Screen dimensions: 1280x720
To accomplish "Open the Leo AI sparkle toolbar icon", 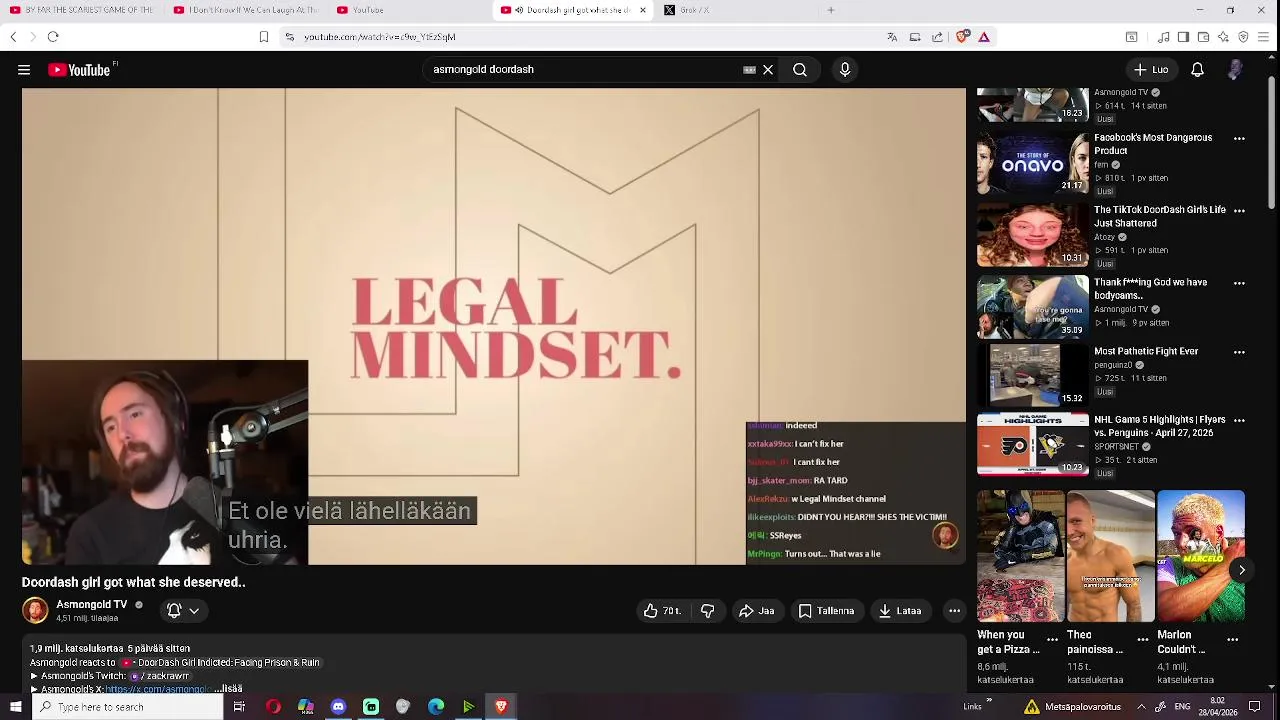I will point(1223,37).
